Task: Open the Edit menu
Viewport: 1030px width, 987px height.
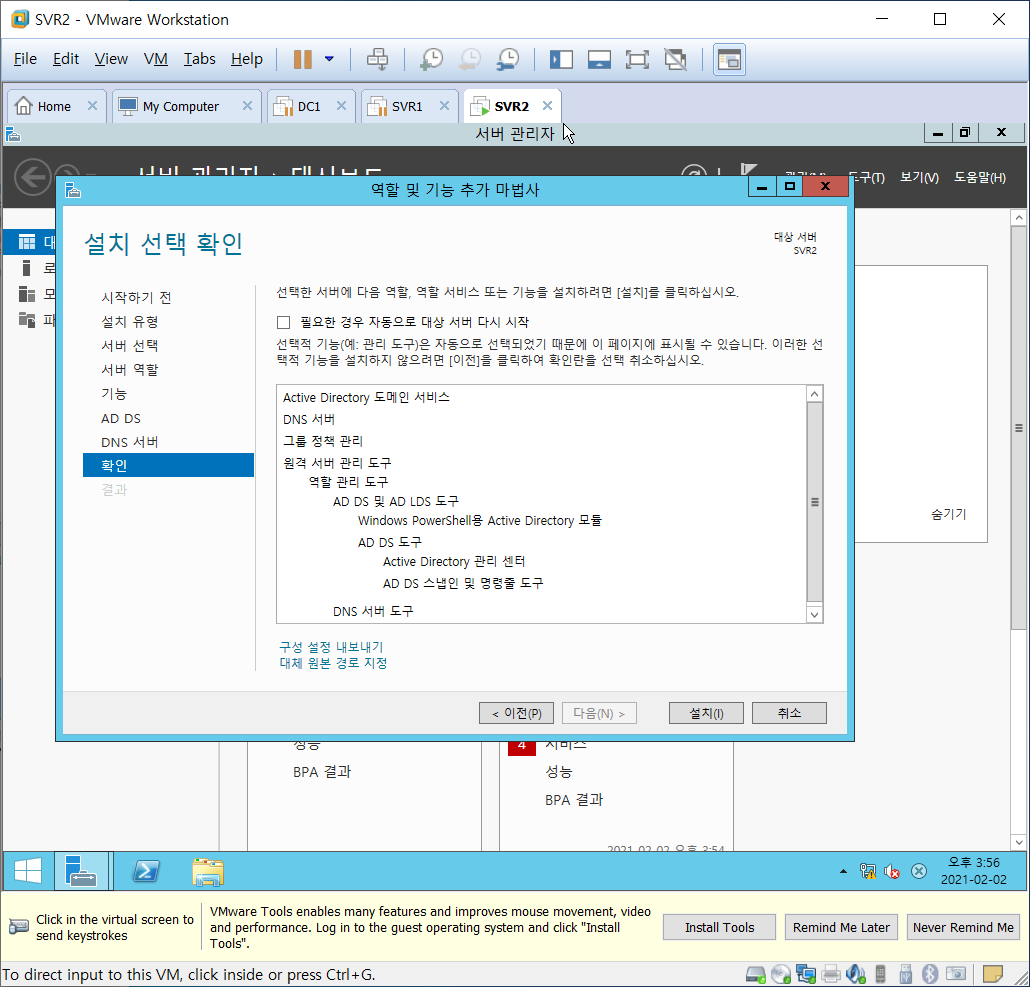Action: click(x=66, y=59)
